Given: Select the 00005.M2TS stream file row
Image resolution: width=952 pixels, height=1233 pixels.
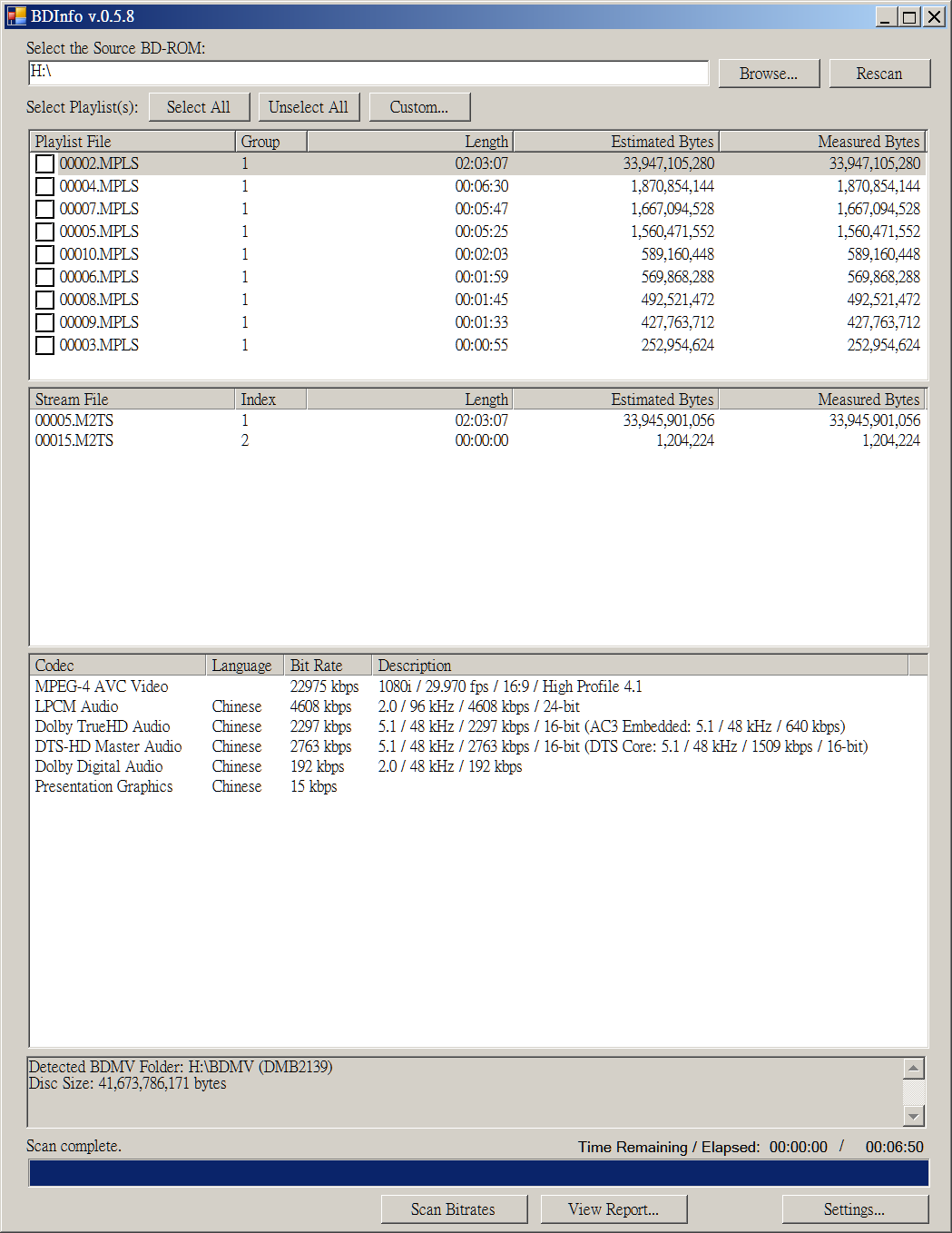Looking at the screenshot, I should pos(478,420).
